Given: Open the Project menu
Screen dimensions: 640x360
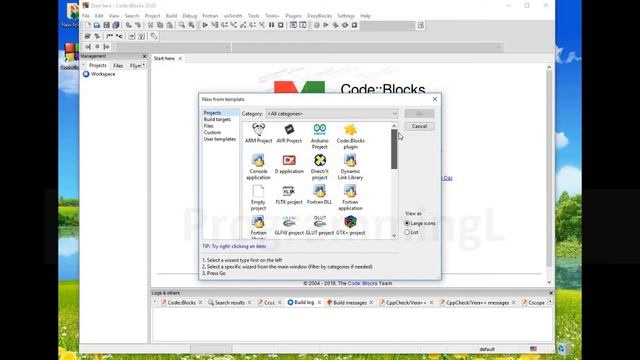Looking at the screenshot, I should [152, 16].
